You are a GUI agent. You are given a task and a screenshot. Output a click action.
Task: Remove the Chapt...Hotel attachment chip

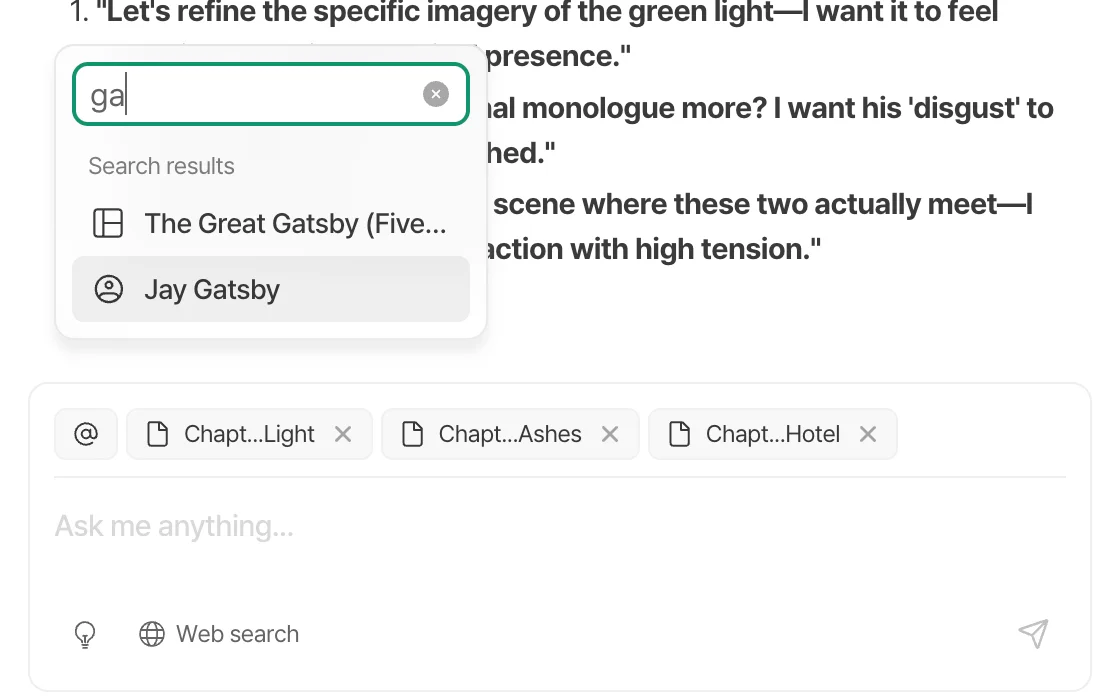[x=868, y=434]
